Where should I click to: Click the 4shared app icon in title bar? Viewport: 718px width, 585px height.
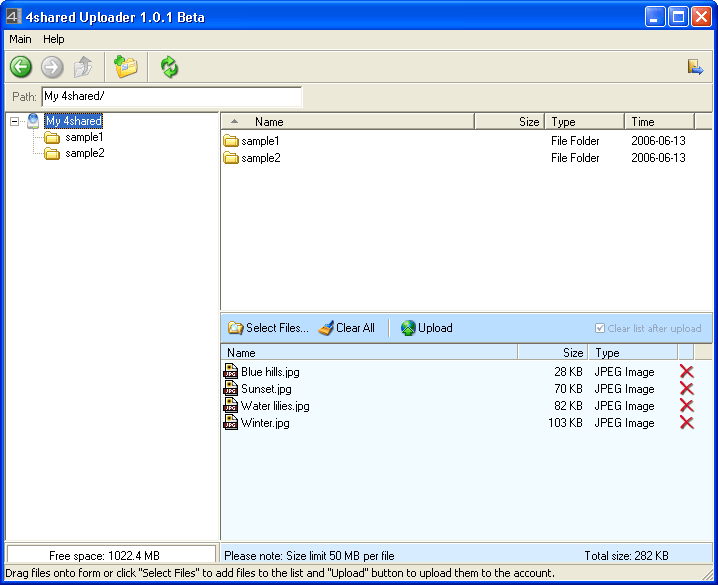[x=13, y=16]
